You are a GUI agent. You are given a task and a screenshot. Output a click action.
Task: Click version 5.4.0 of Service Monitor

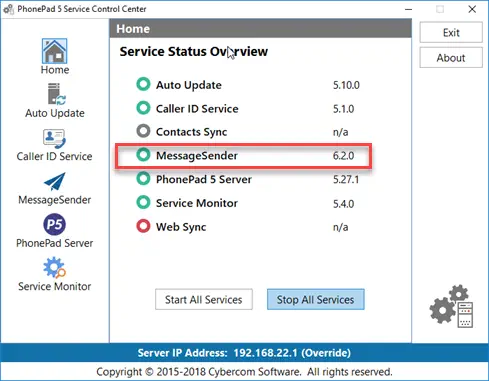(x=343, y=204)
